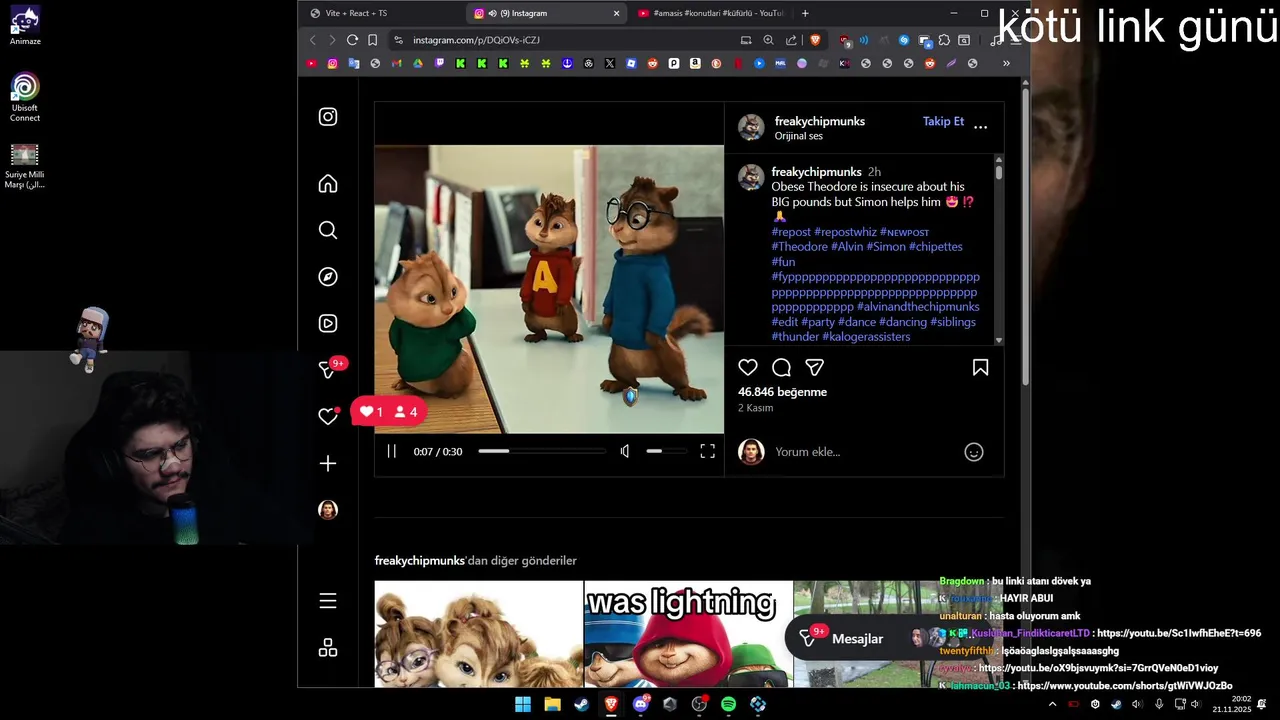Bookmark this page with the toolbar bookmark icon
1280x720 pixels.
pos(372,40)
